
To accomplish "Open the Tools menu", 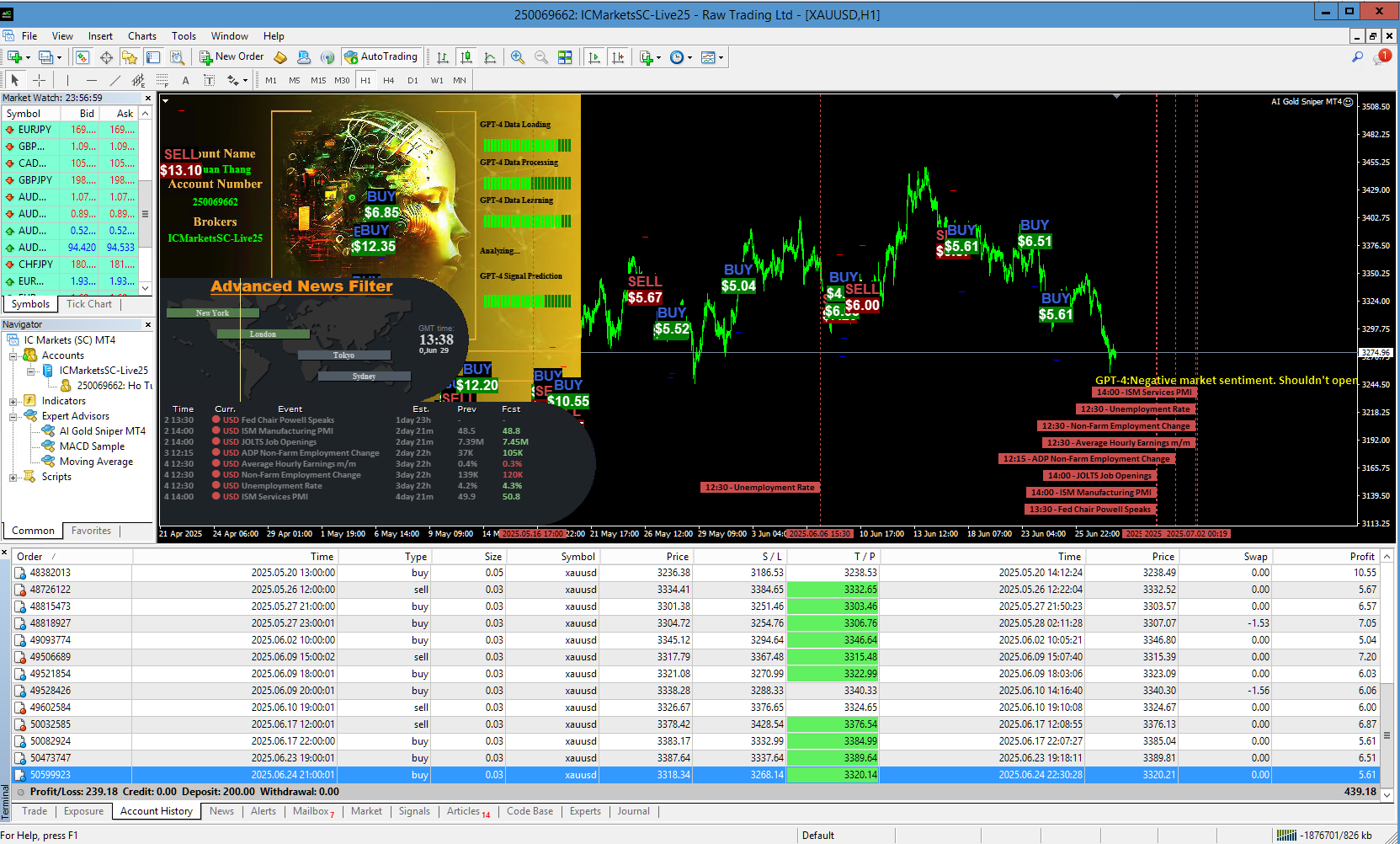I will click(184, 36).
